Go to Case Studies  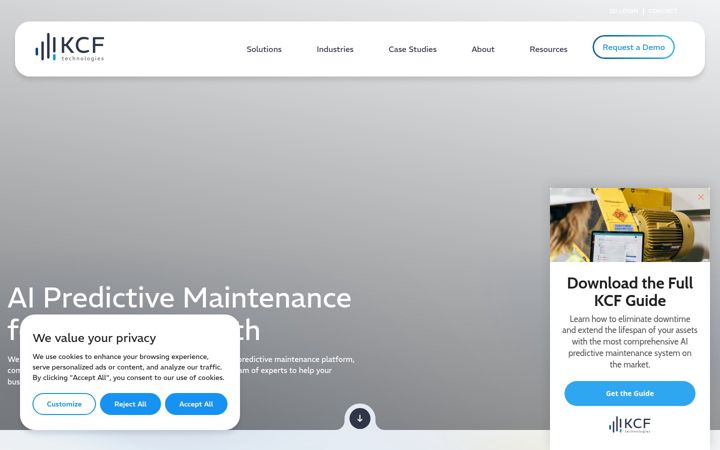point(412,49)
